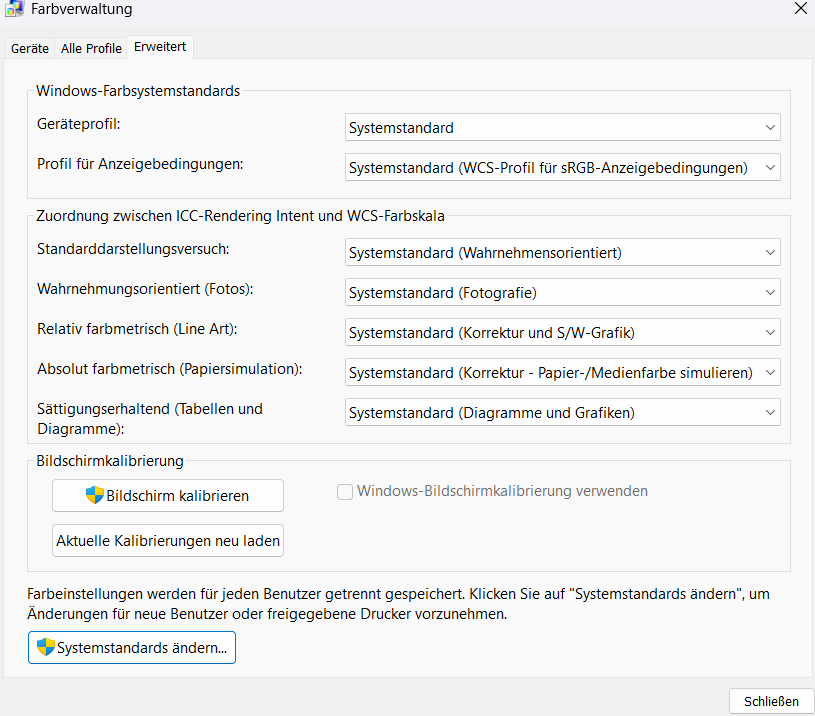Click Absolut farbmetrisch (Papiersimulation): label
815x716 pixels.
click(169, 369)
